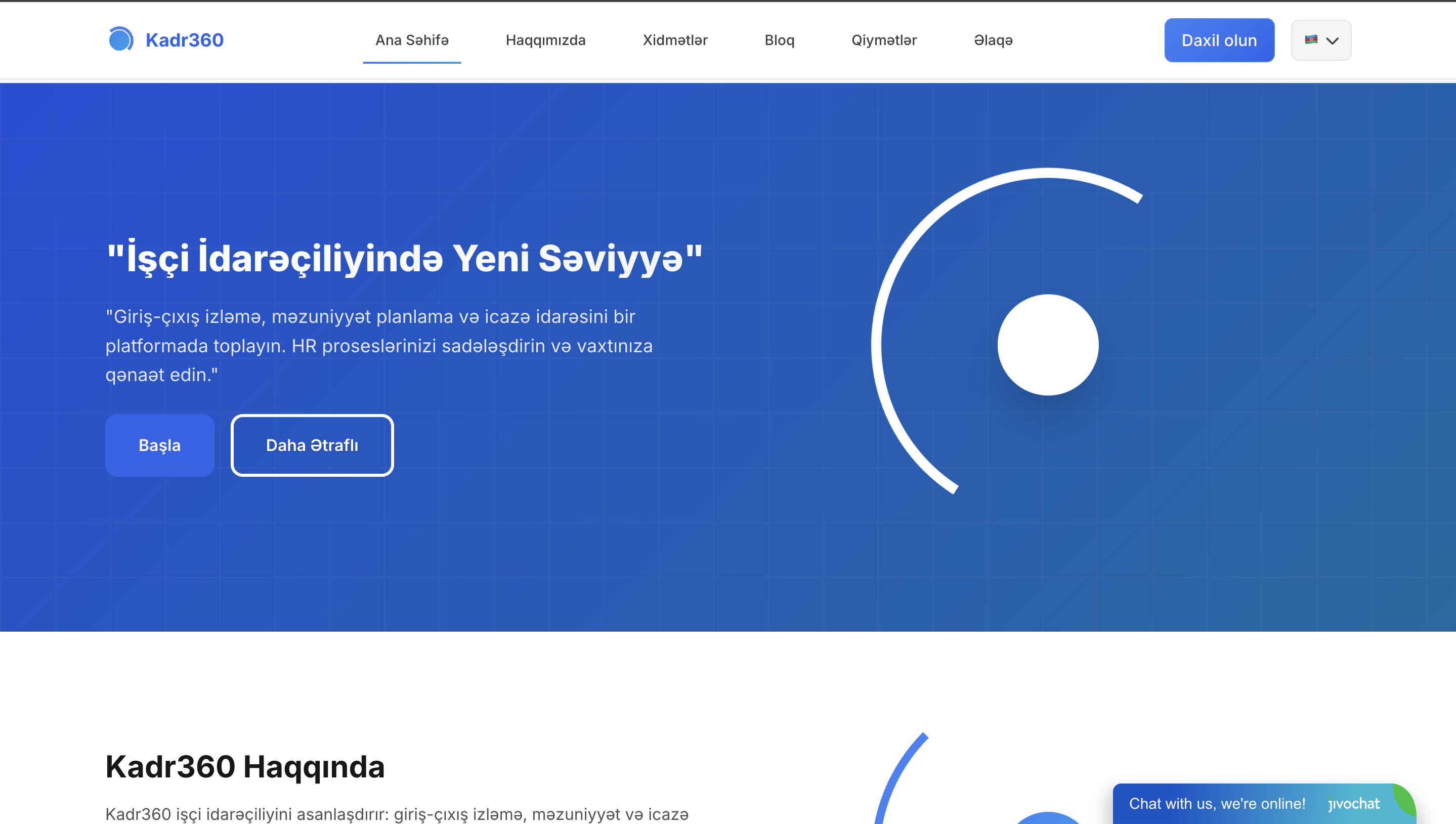Click the Daha Ətraflı button
Image resolution: width=1456 pixels, height=824 pixels.
pyautogui.click(x=312, y=445)
